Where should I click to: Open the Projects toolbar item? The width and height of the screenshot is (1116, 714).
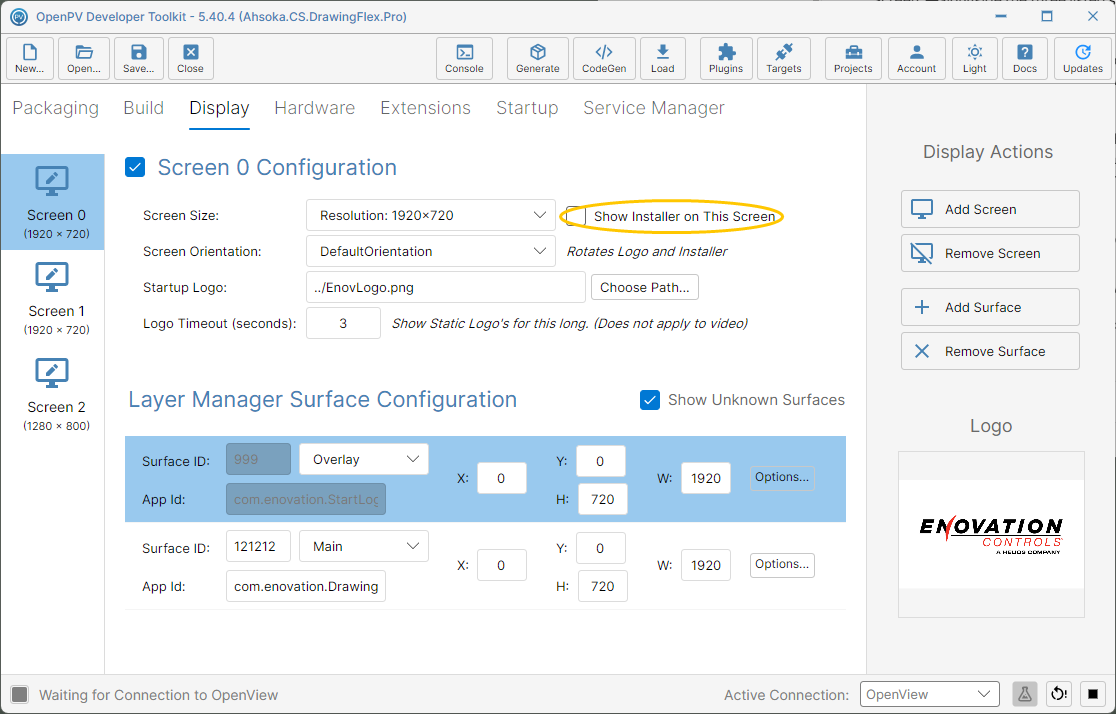pos(853,58)
